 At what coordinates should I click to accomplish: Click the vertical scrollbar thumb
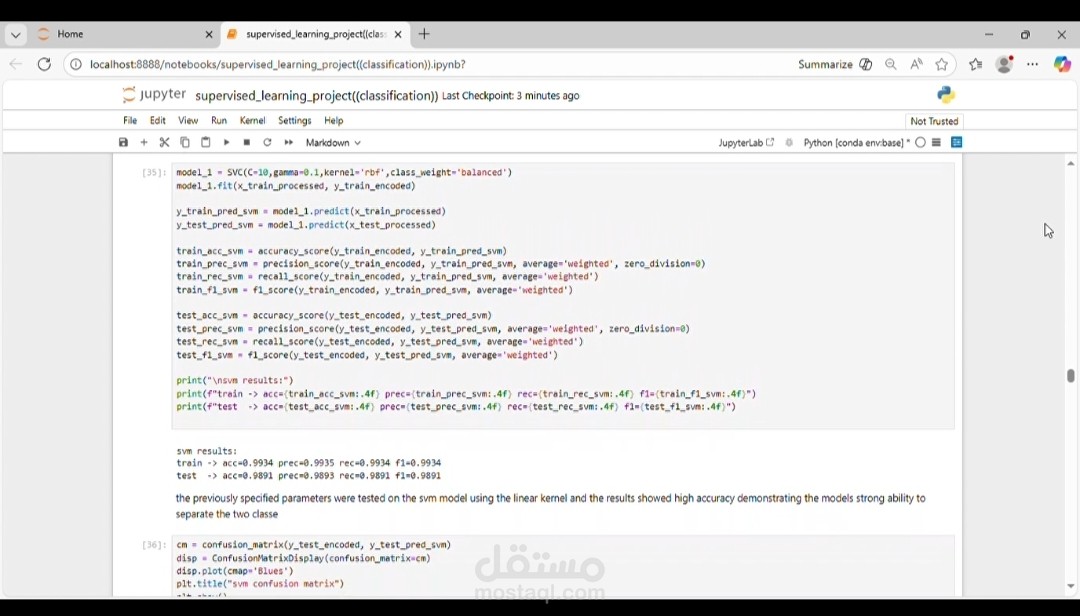tap(1070, 376)
